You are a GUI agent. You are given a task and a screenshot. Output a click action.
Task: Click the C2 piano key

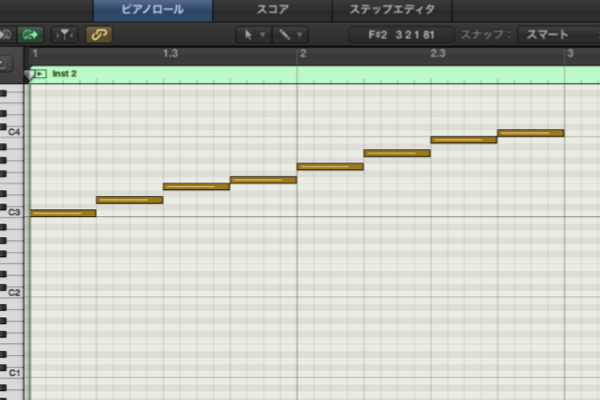[x=12, y=293]
